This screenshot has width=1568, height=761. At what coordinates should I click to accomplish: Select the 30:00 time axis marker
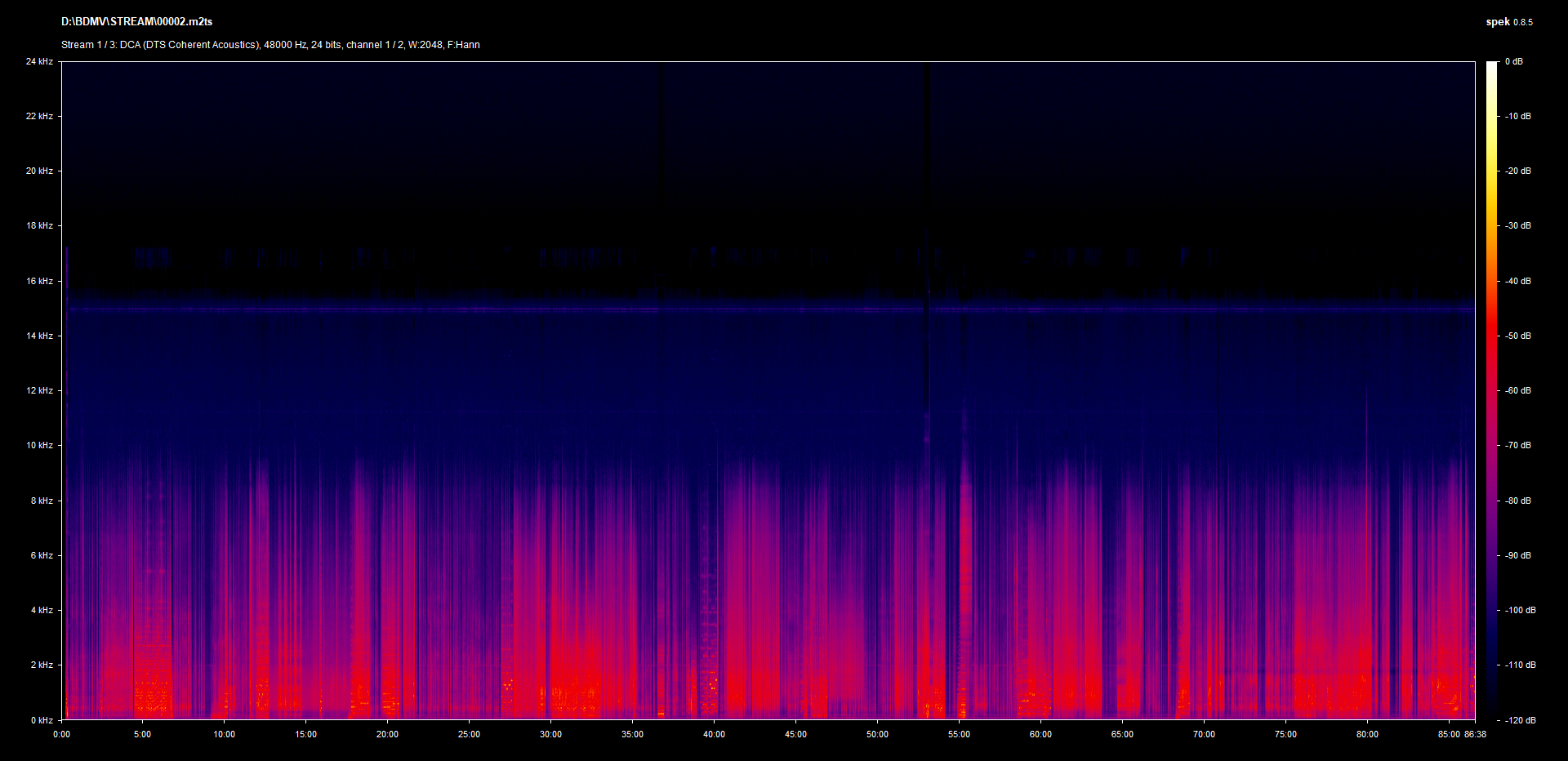pos(550,734)
